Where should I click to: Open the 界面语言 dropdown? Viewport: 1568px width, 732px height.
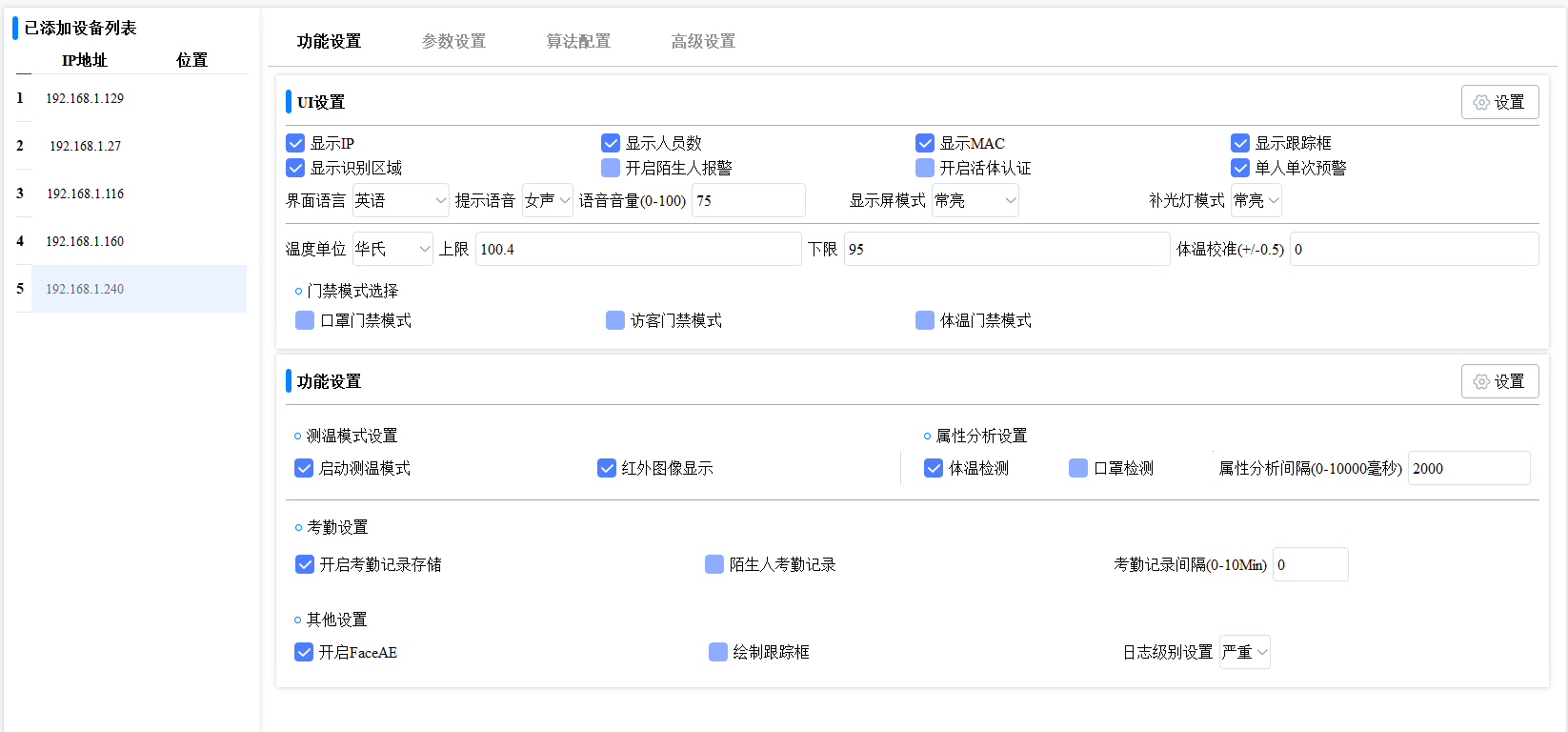400,200
